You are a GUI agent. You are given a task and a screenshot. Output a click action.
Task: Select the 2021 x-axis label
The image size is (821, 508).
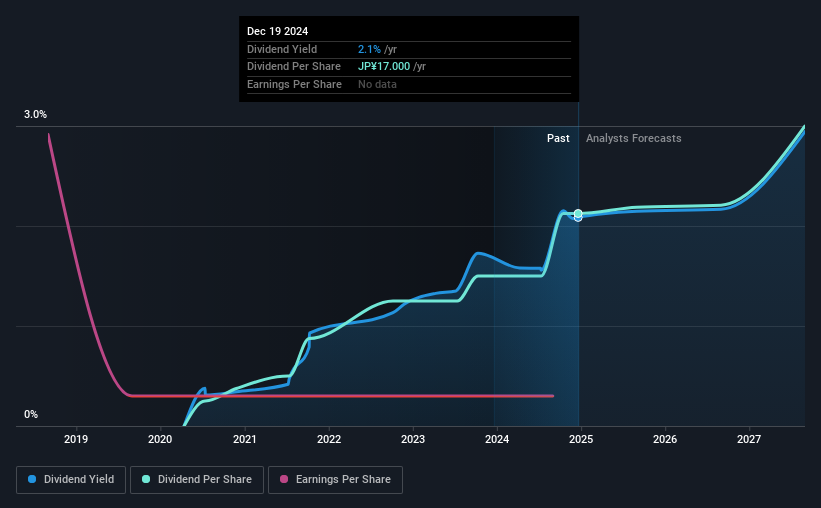coord(245,439)
